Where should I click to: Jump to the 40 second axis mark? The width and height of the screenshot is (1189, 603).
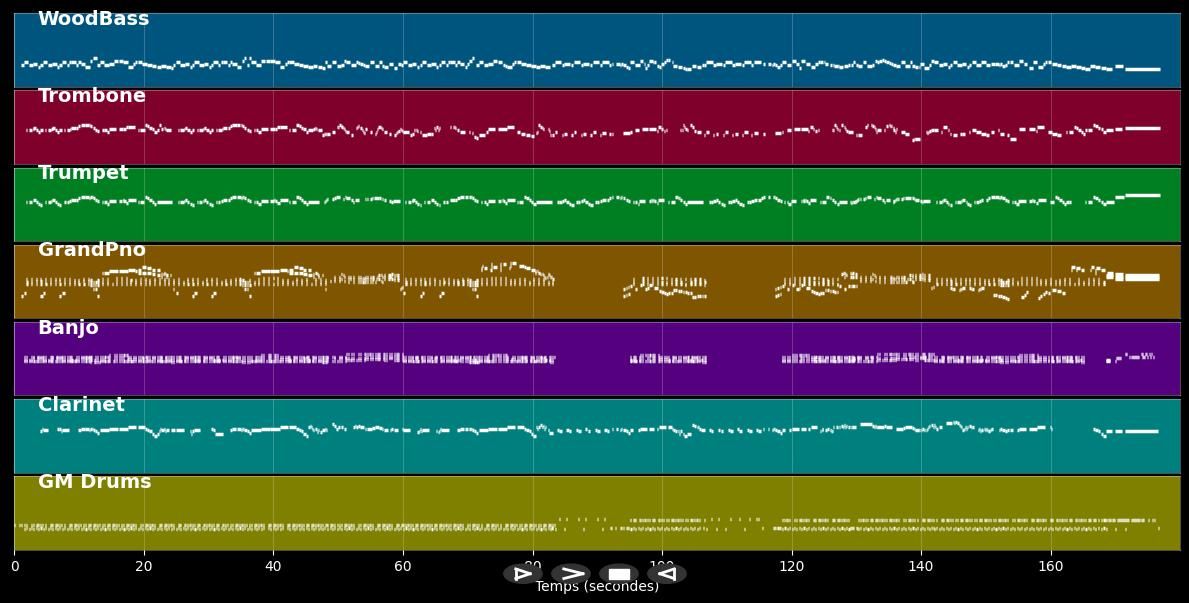click(x=273, y=567)
